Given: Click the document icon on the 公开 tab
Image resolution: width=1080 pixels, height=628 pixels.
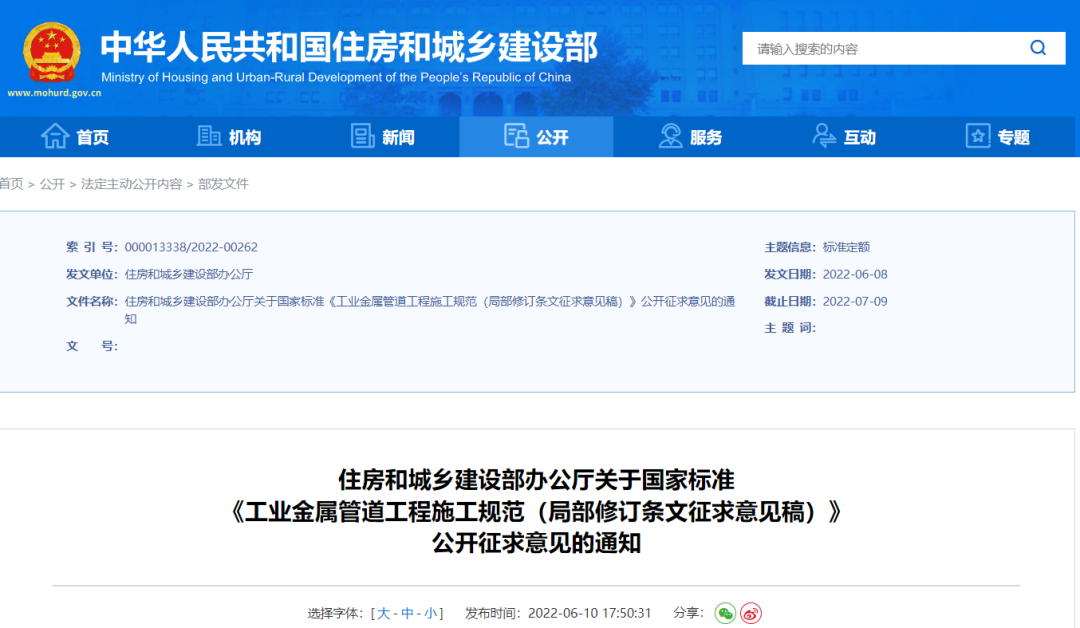Looking at the screenshot, I should 517,137.
